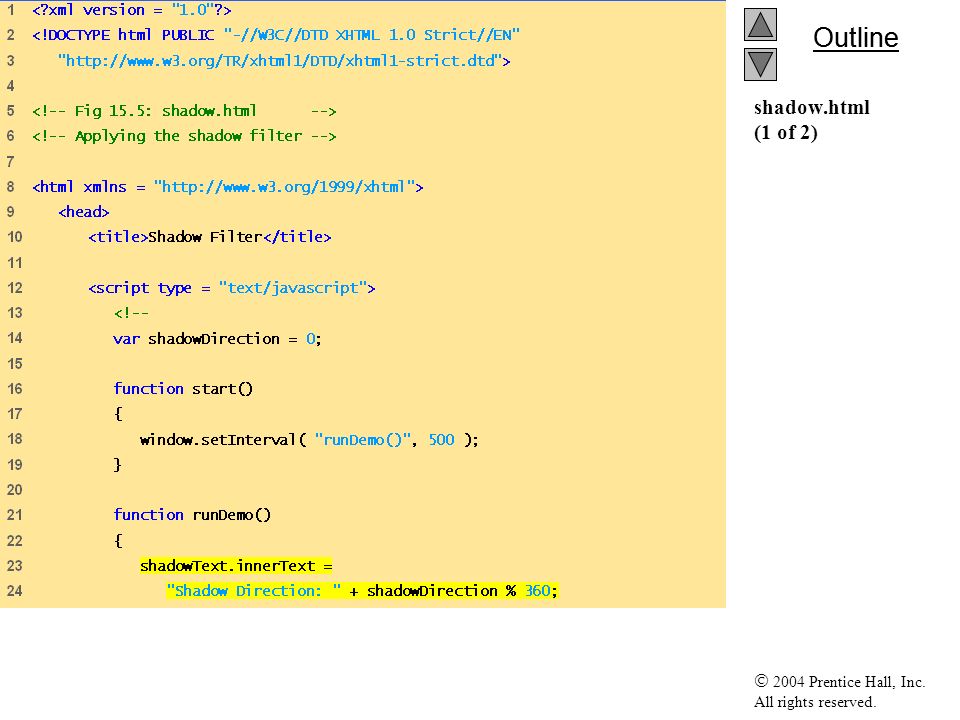
Task: Click the xhtml1-strict.dtd URL on line 3
Action: click(x=284, y=61)
